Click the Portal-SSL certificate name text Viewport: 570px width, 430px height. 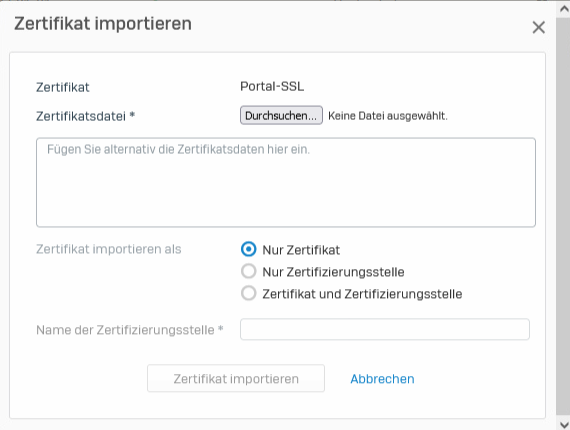tap(272, 87)
